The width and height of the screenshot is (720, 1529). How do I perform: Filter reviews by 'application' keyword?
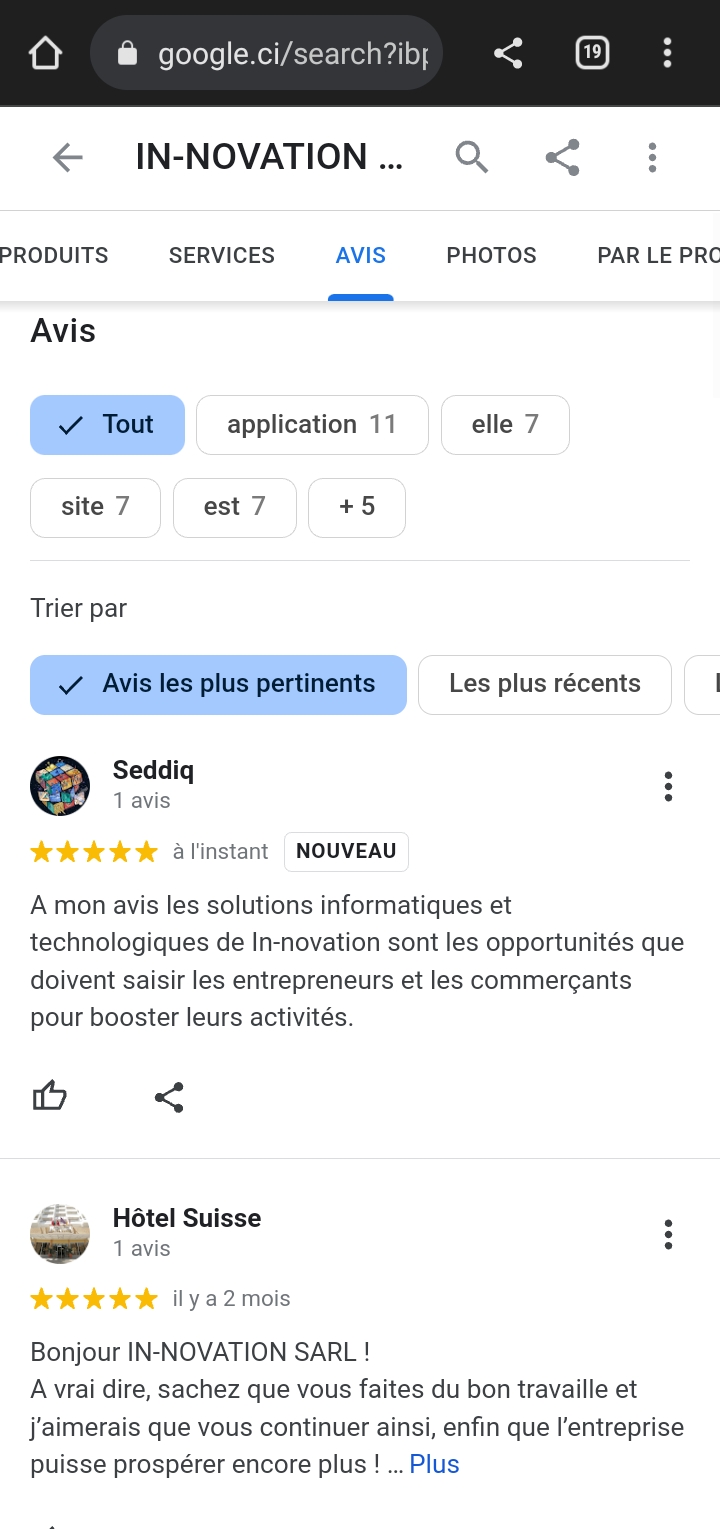pos(312,425)
